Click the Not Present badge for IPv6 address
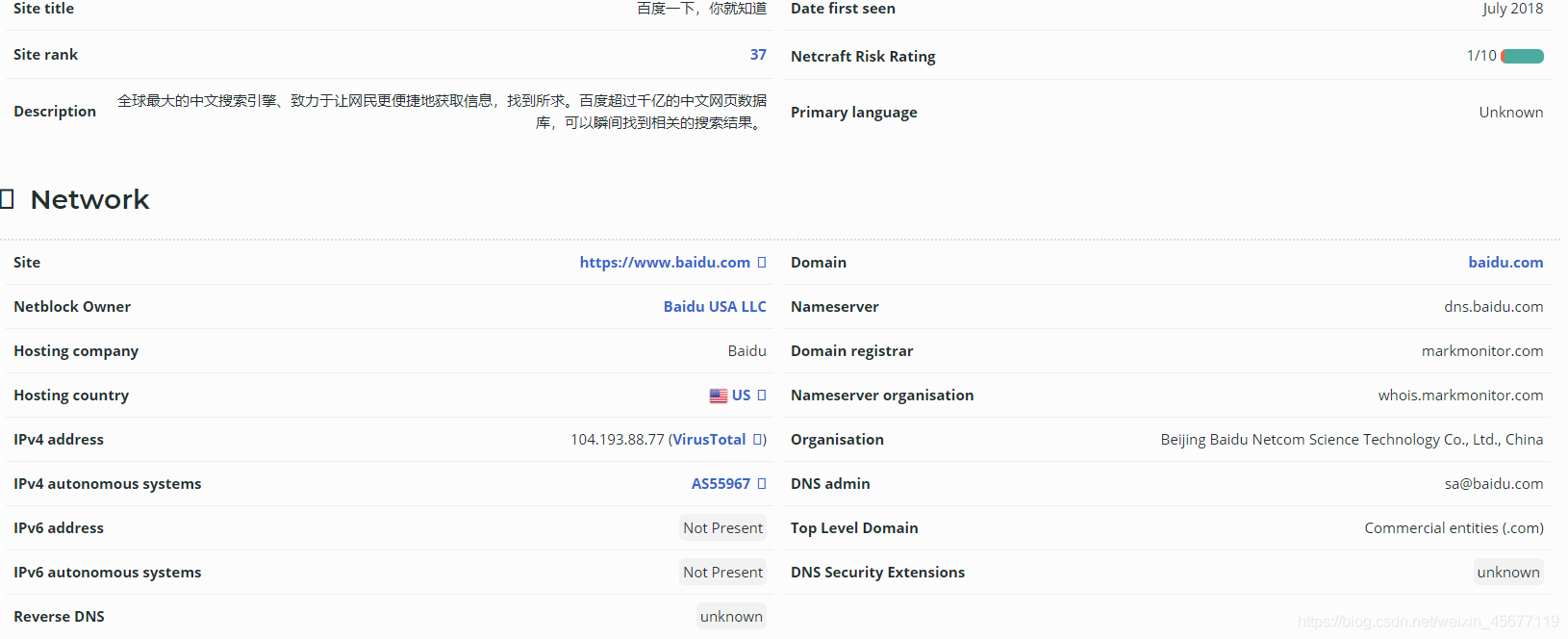This screenshot has height=639, width=1568. click(722, 528)
